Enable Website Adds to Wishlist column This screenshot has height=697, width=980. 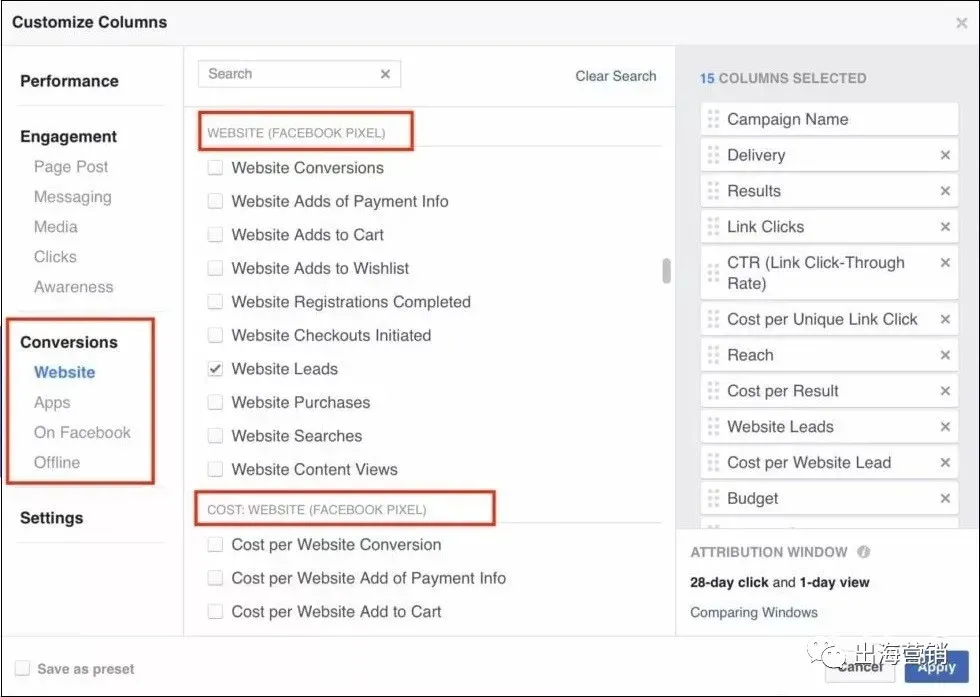[x=215, y=268]
